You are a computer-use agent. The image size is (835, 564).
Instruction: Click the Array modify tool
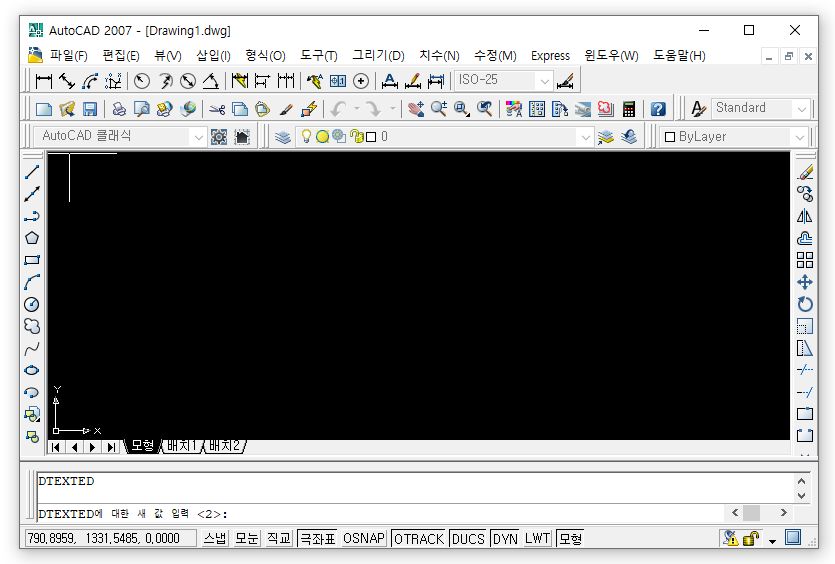[x=805, y=260]
